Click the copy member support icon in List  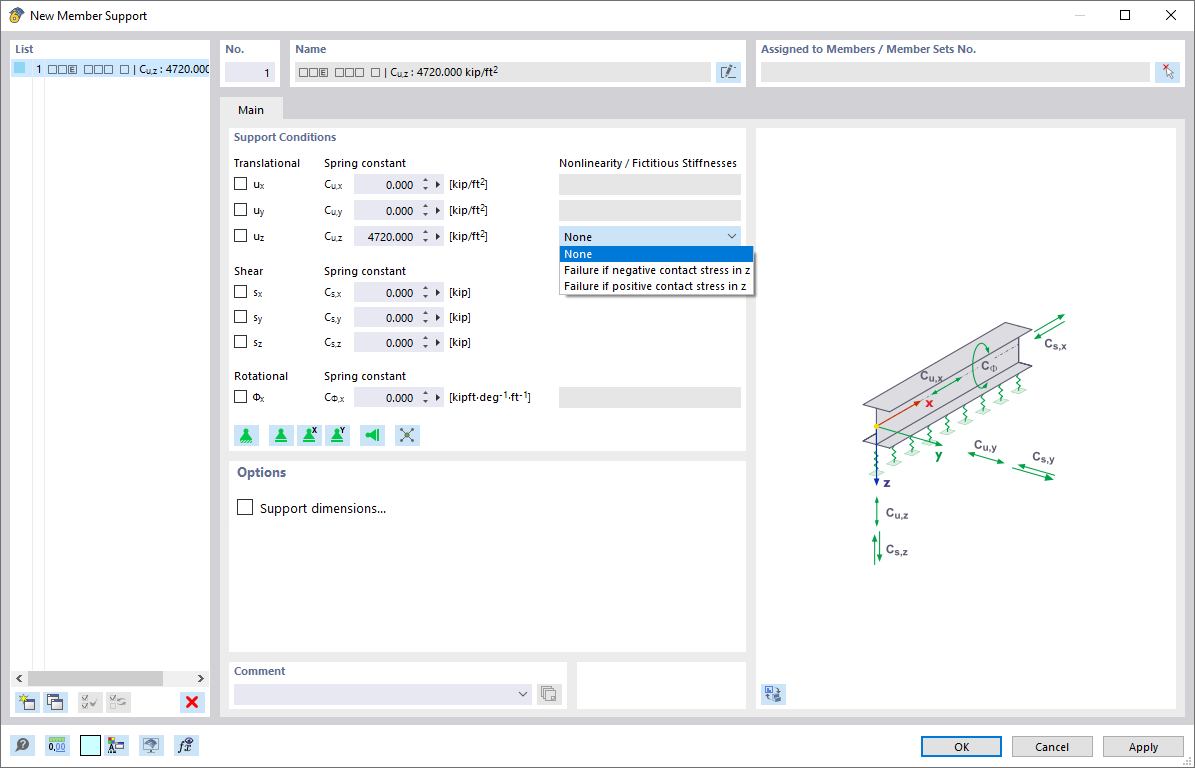[x=56, y=702]
